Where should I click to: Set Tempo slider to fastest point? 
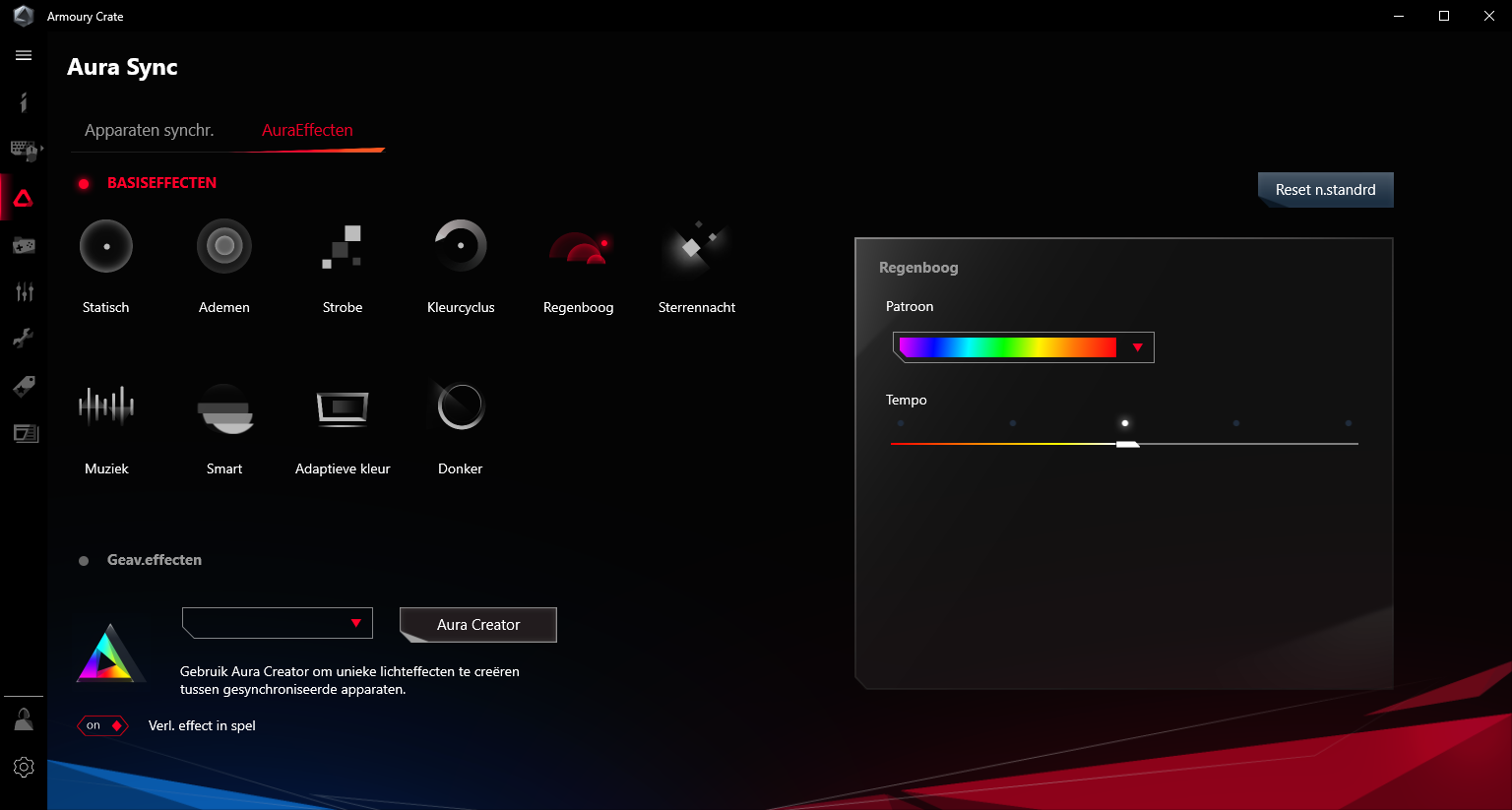(x=1349, y=443)
